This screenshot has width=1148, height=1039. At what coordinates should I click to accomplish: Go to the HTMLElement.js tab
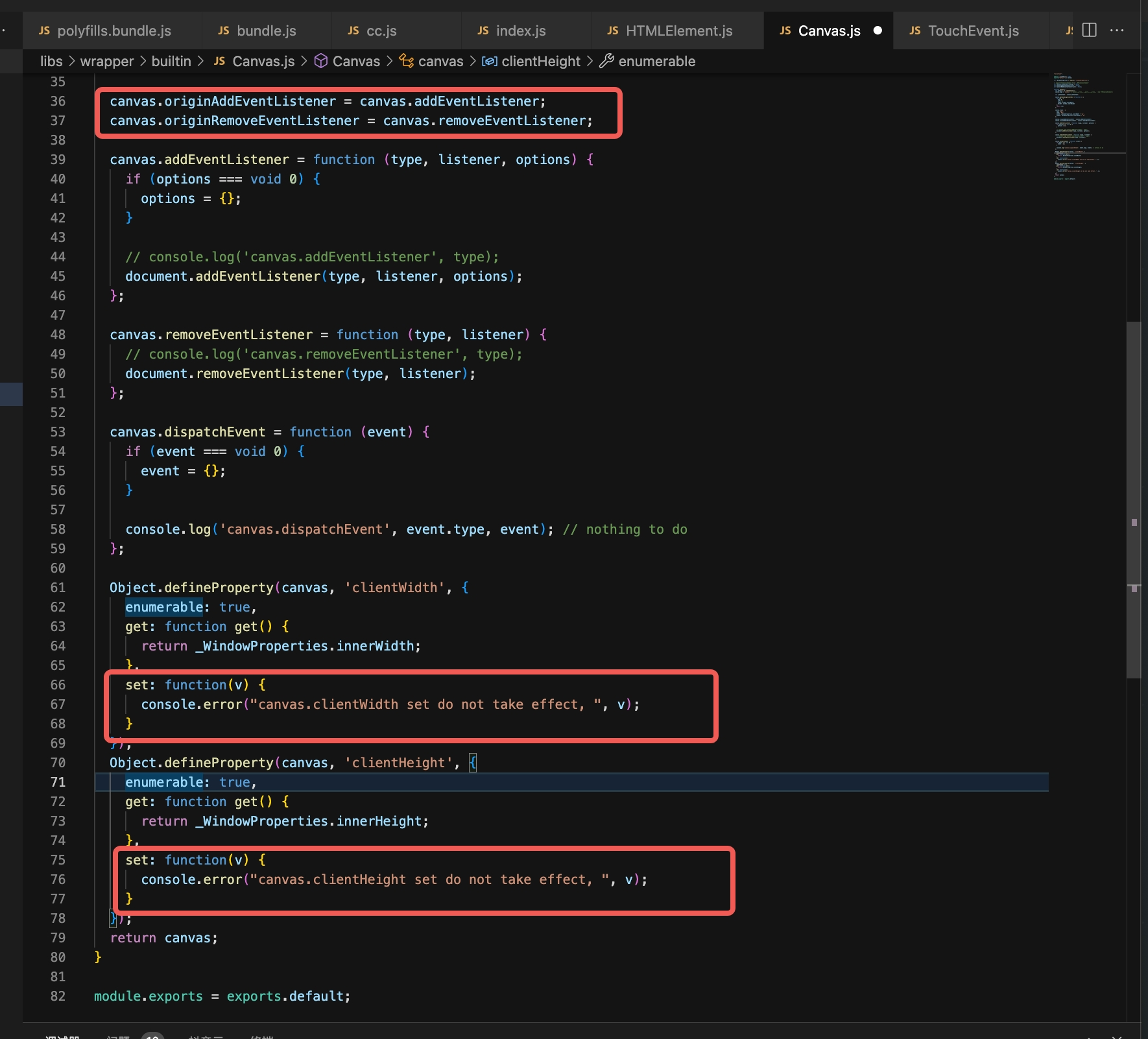click(678, 31)
